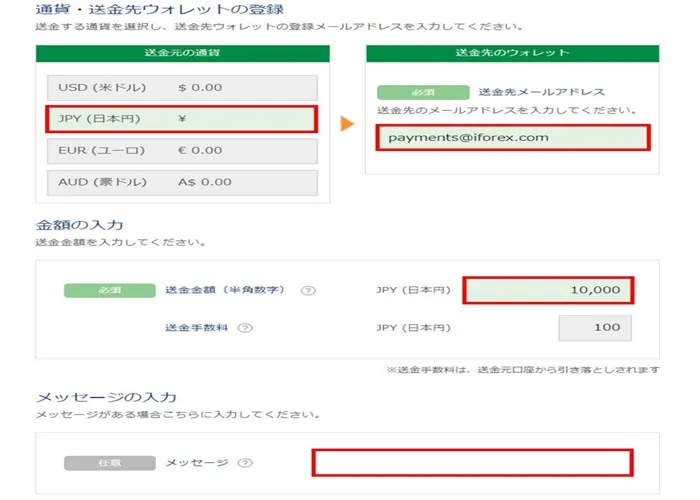
Task: Click the メッセージの入力 heading
Action: click(x=106, y=397)
